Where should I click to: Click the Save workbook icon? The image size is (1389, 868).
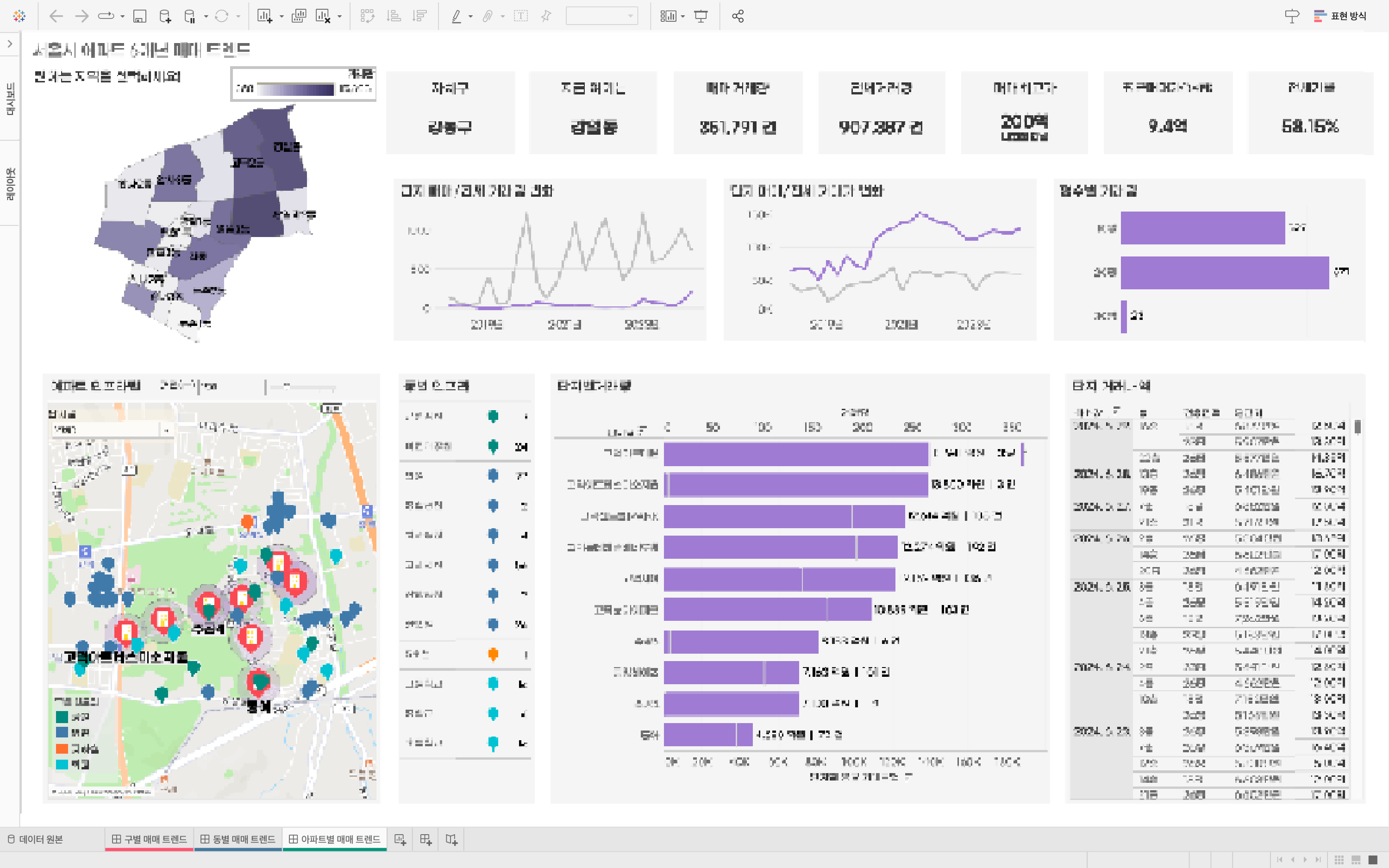pos(139,16)
